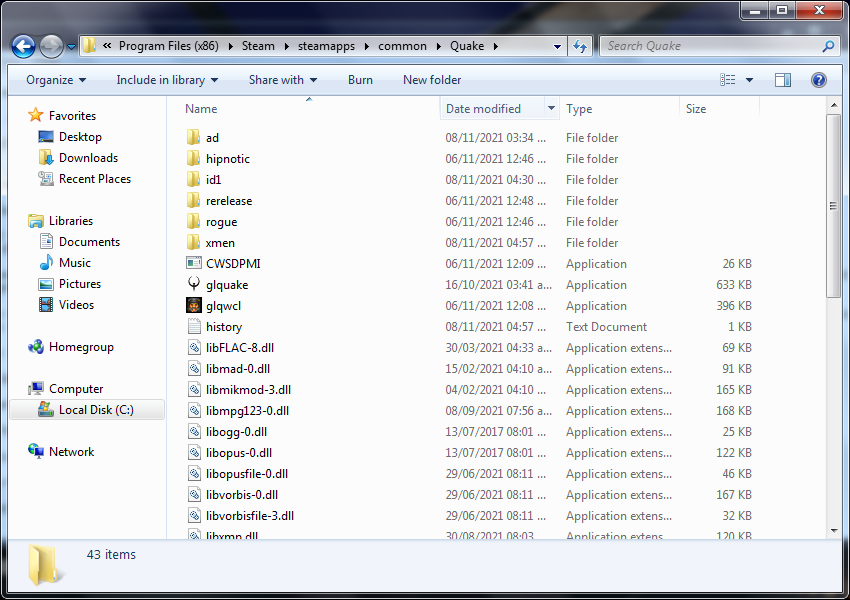Select the glqwcl application icon
This screenshot has width=850, height=600.
(194, 306)
